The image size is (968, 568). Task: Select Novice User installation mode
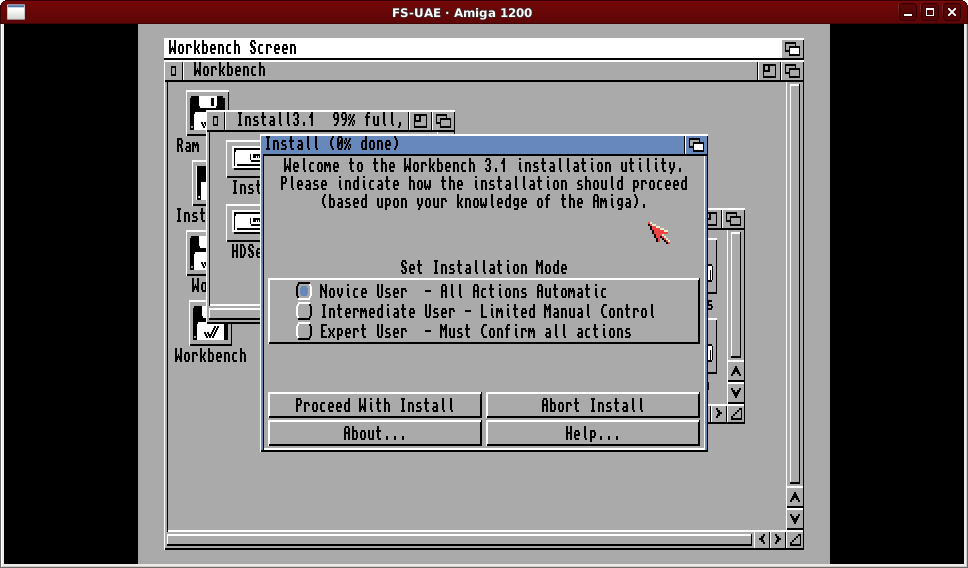click(x=304, y=291)
